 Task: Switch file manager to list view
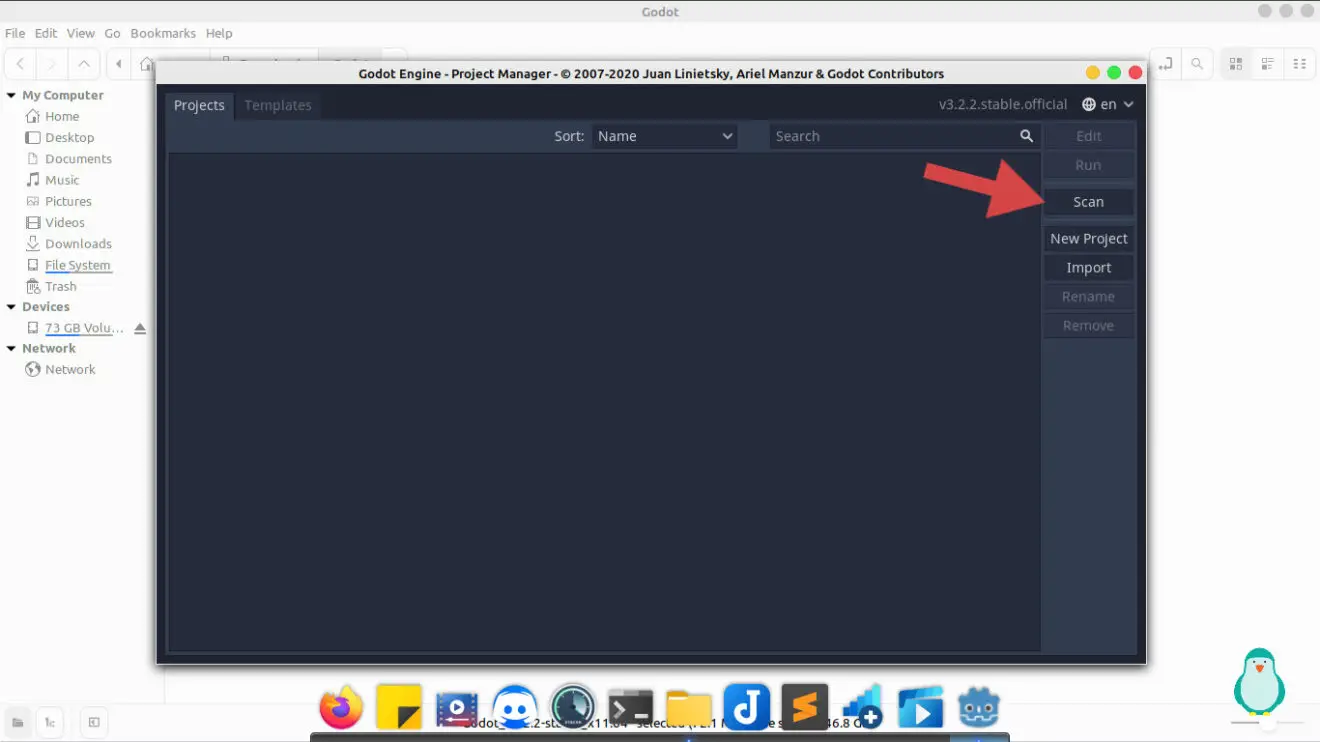coord(1268,64)
